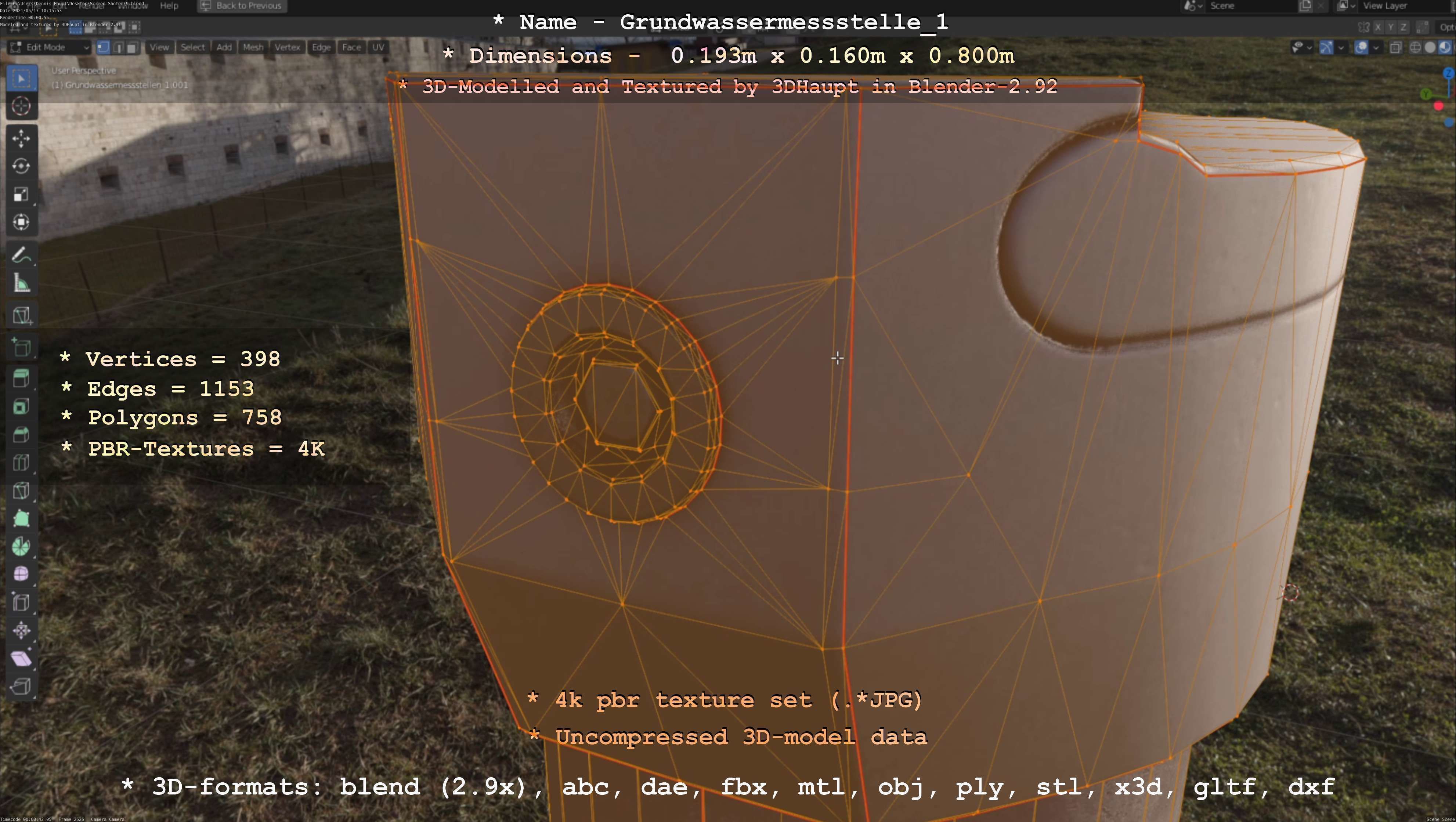This screenshot has width=1456, height=822.
Task: Switch to solid viewport shading sphere
Action: point(1430,47)
